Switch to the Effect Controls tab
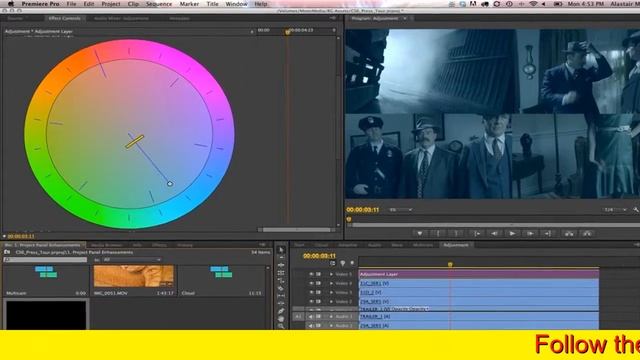 (64, 18)
